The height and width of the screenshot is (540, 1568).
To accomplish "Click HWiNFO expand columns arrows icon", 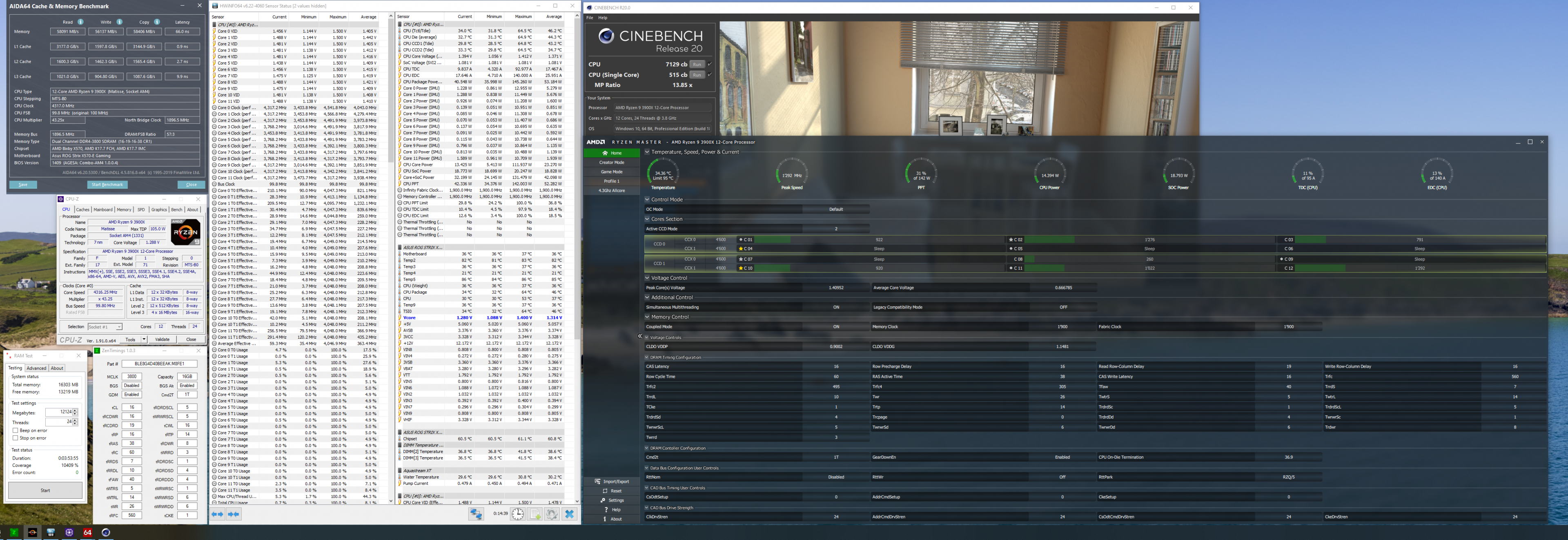I will [x=217, y=514].
